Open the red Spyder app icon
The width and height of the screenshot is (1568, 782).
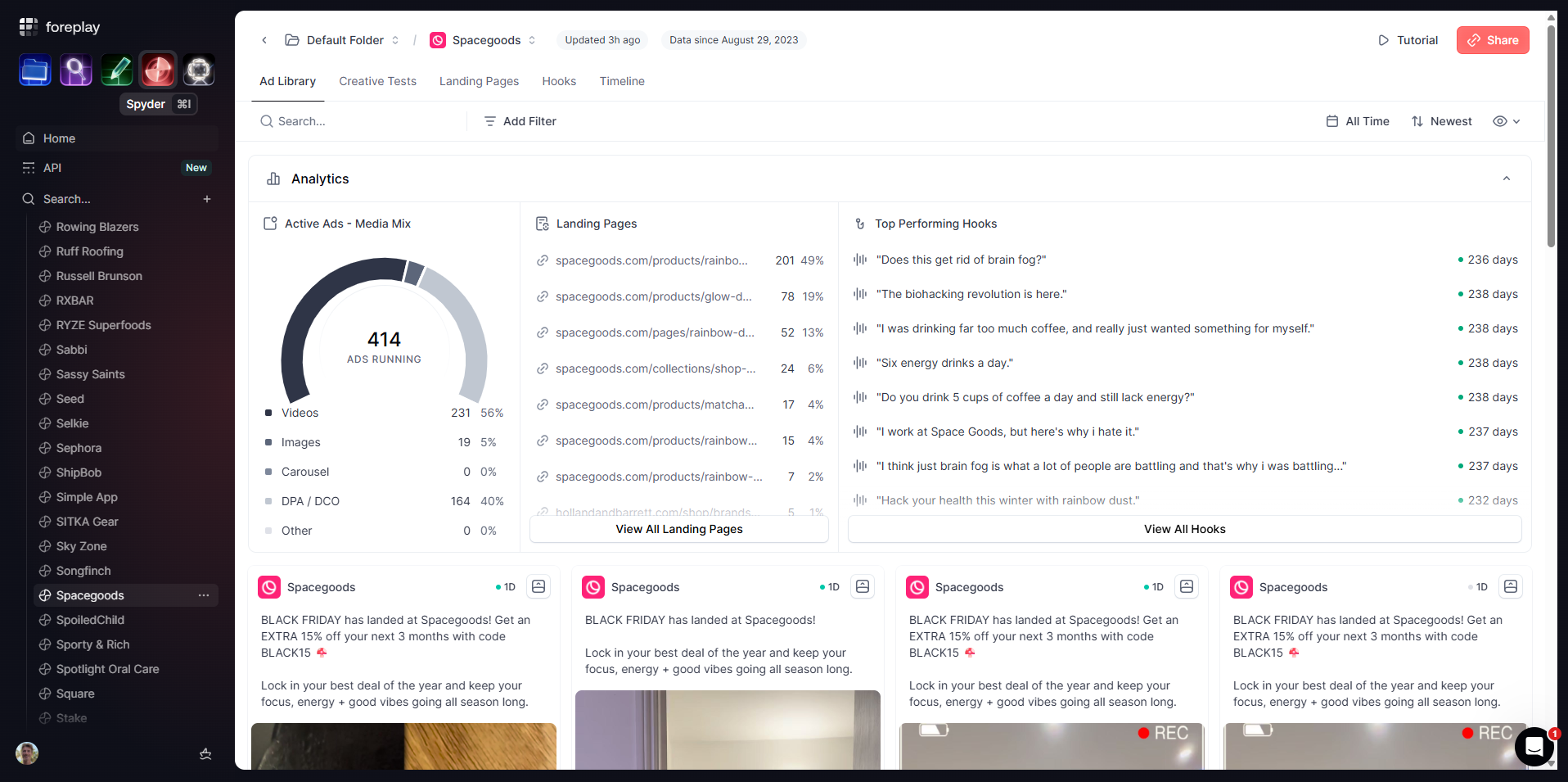click(158, 70)
